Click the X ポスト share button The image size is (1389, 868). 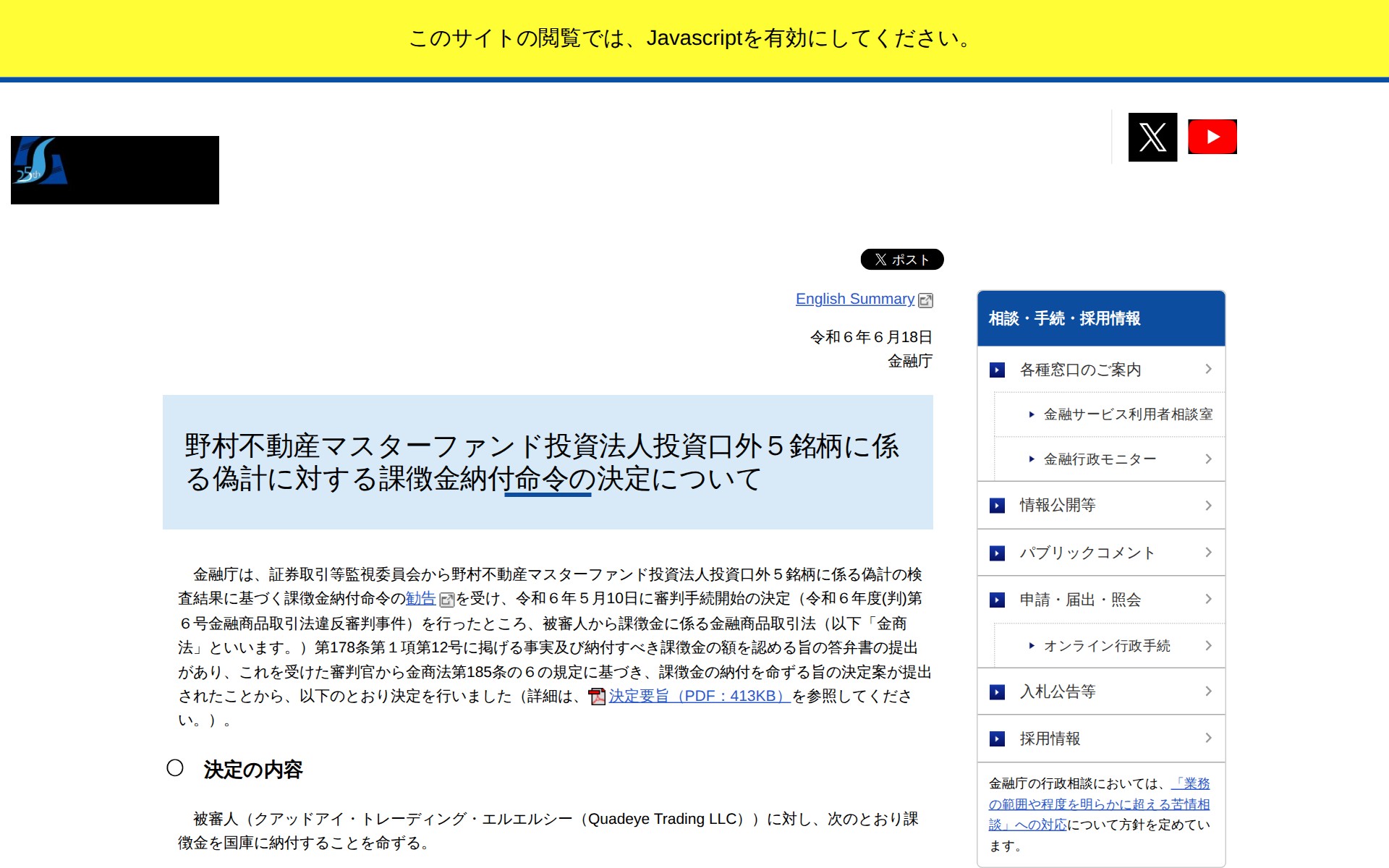901,259
